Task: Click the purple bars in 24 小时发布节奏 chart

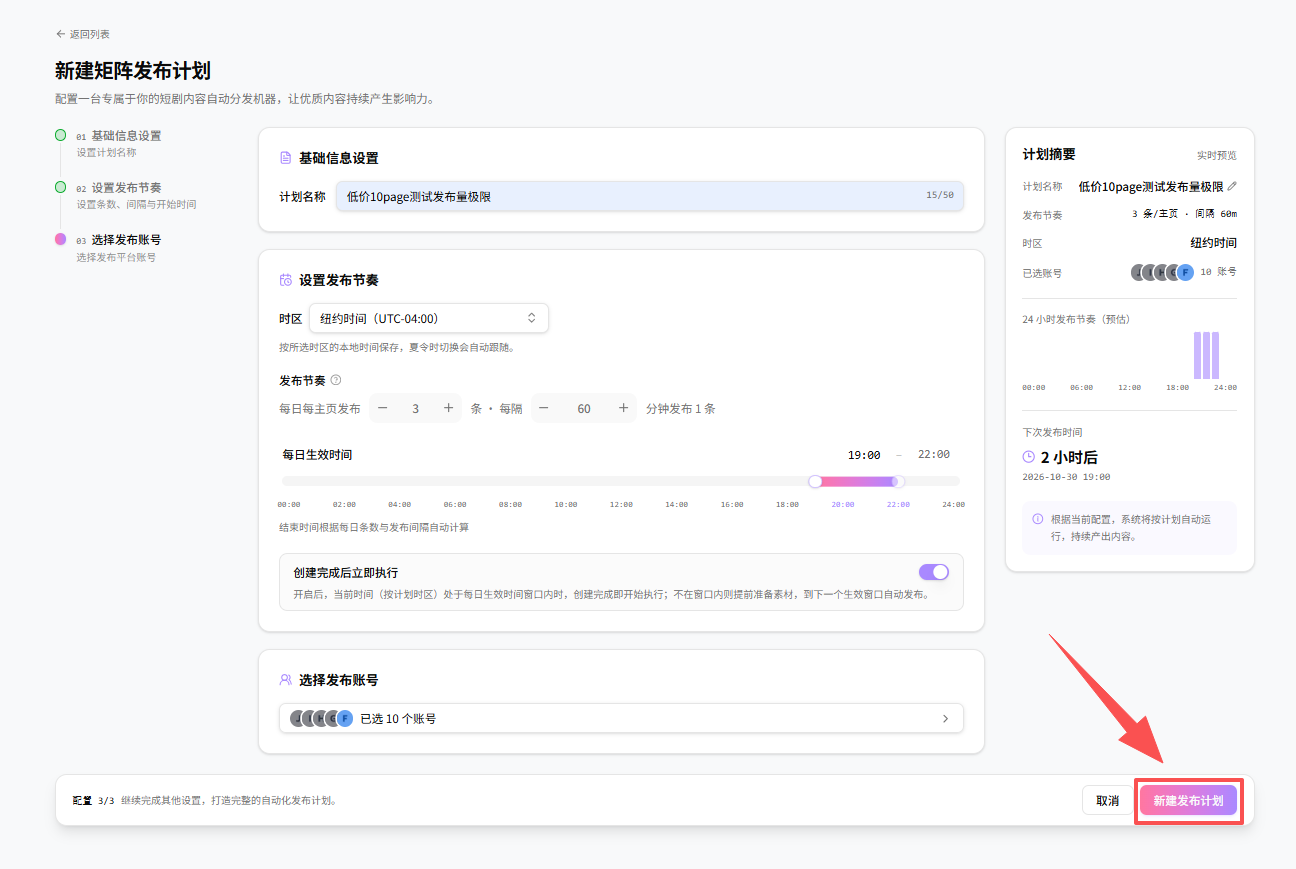Action: coord(1206,356)
